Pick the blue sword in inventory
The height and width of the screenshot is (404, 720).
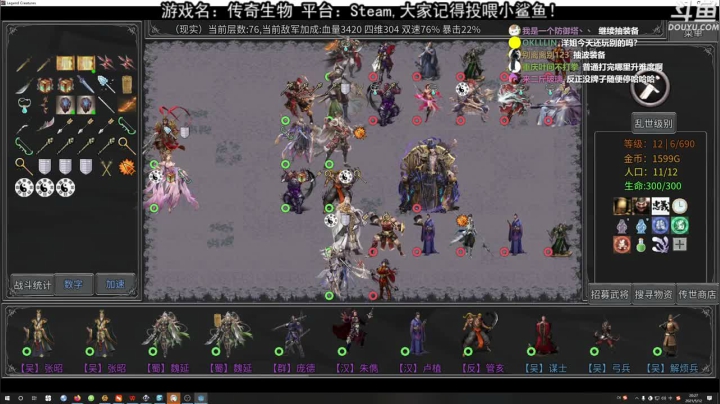click(85, 84)
